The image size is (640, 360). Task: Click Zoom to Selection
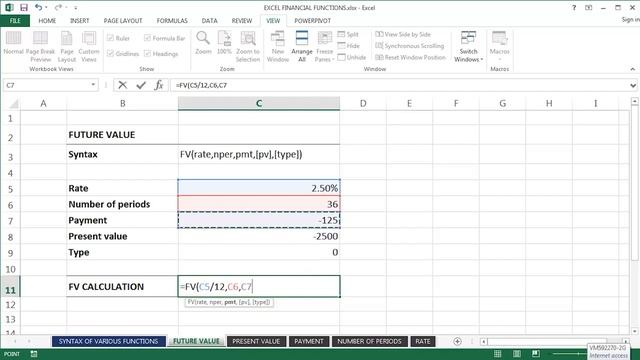[x=248, y=47]
